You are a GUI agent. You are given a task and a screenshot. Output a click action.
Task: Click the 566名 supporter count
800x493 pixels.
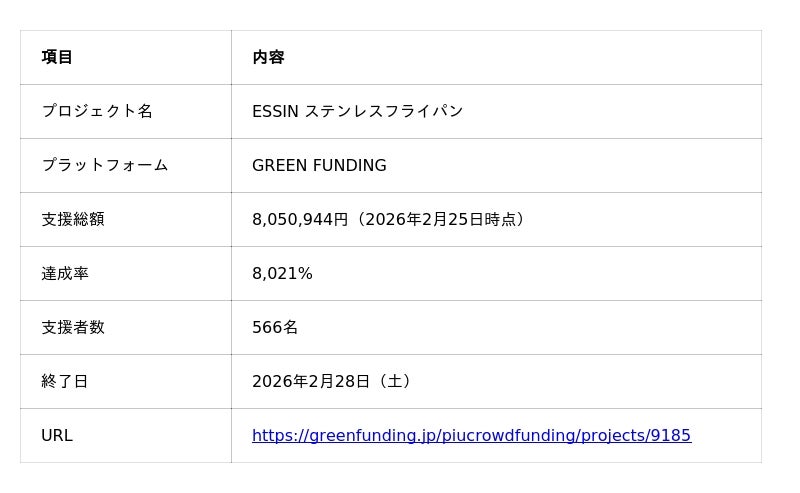[275, 328]
